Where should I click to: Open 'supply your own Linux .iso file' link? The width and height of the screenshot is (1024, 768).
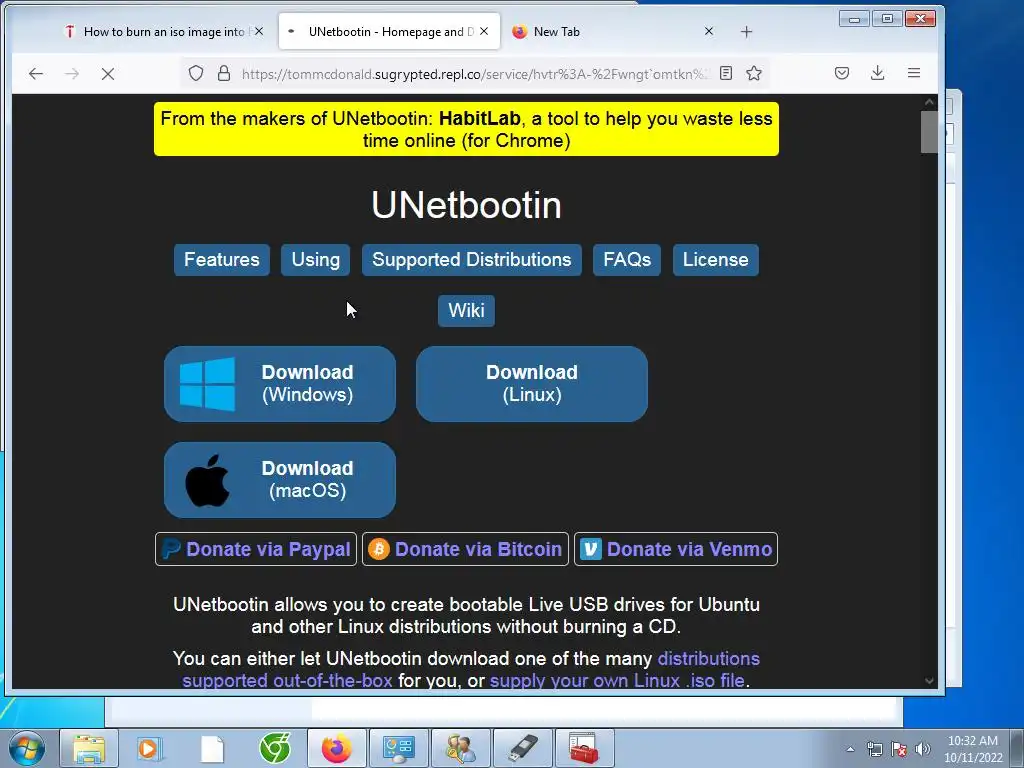[x=617, y=680]
